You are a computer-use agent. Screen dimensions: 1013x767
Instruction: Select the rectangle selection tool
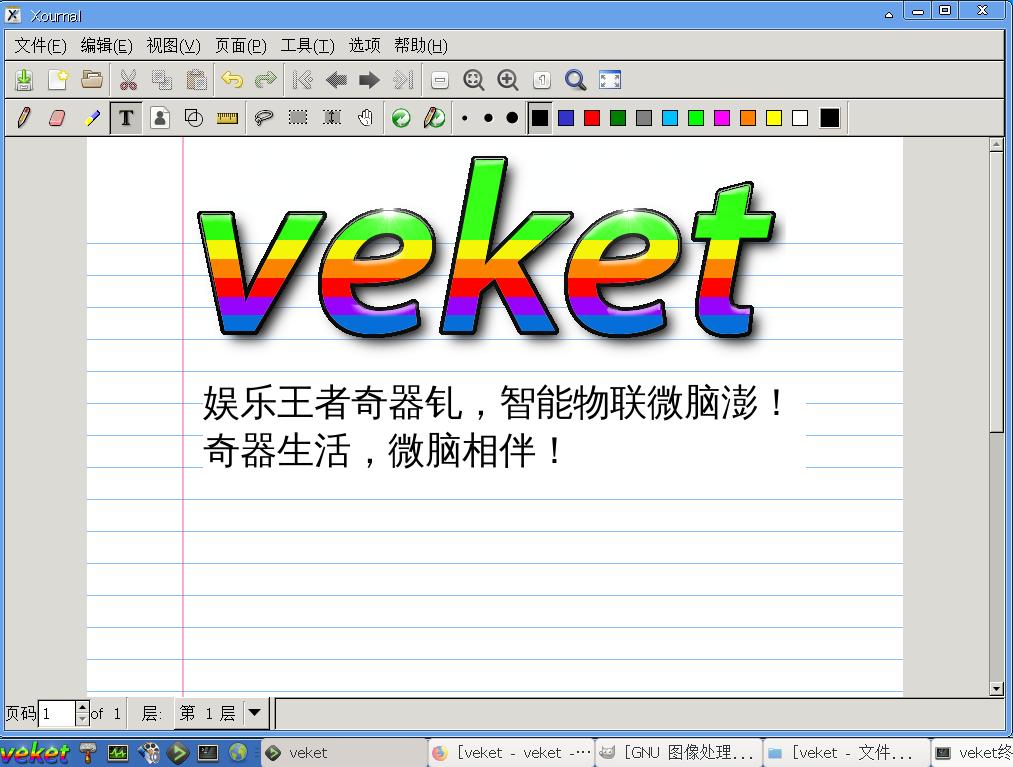298,118
